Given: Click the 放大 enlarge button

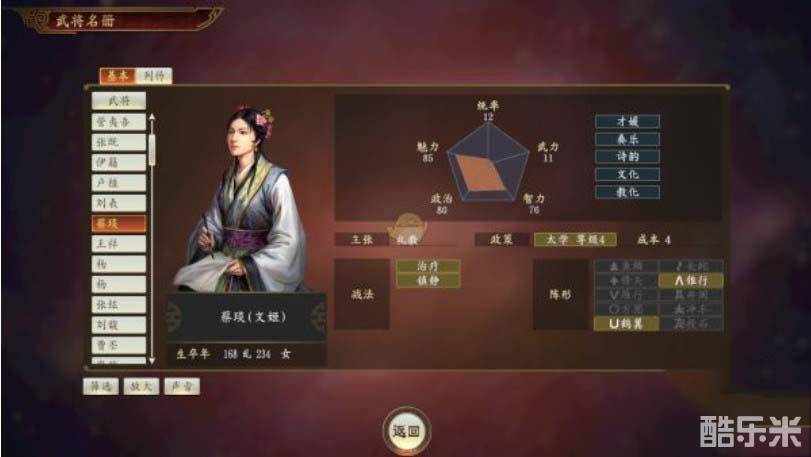Looking at the screenshot, I should click(x=141, y=386).
